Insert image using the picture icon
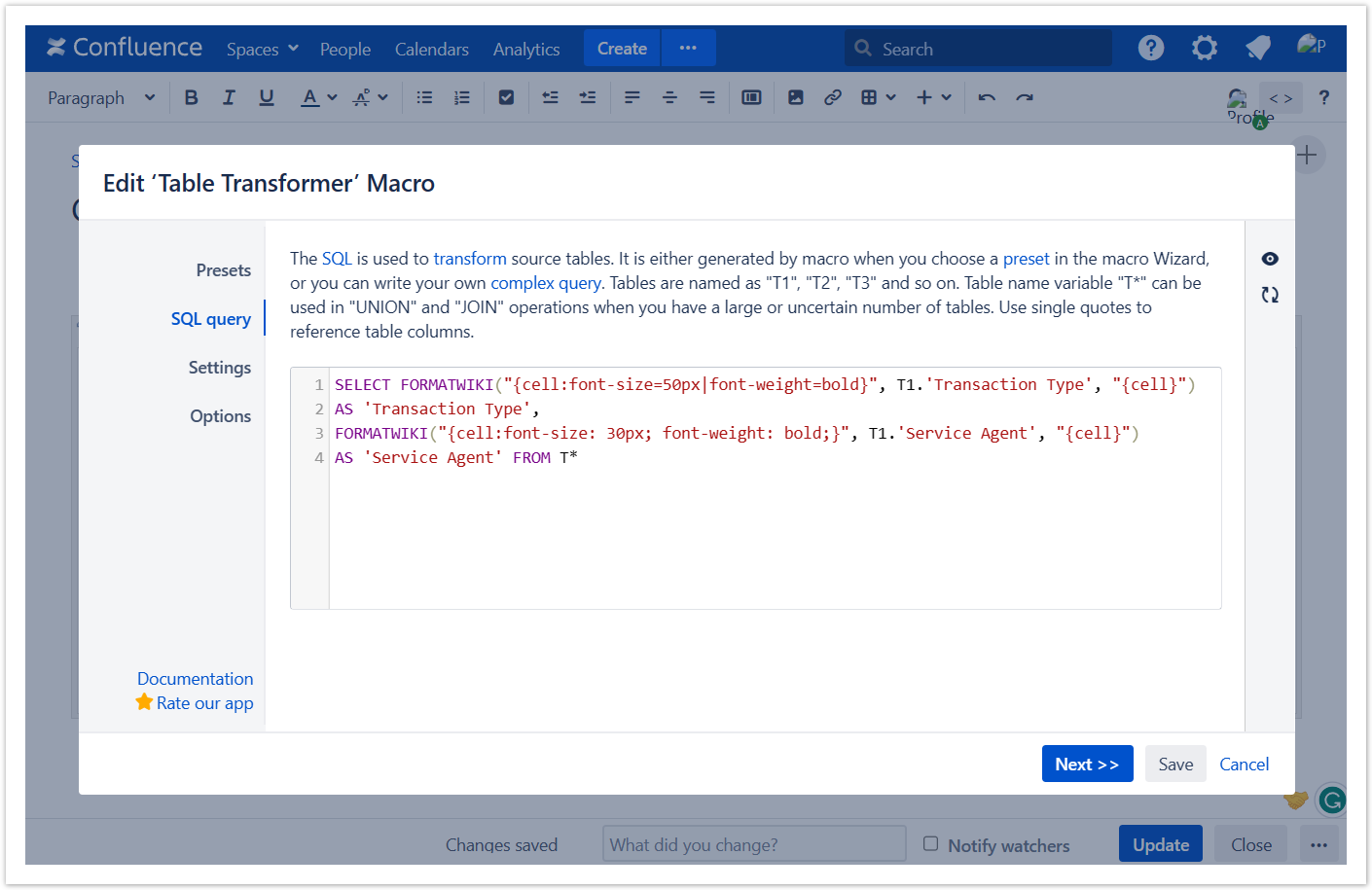 click(x=795, y=97)
